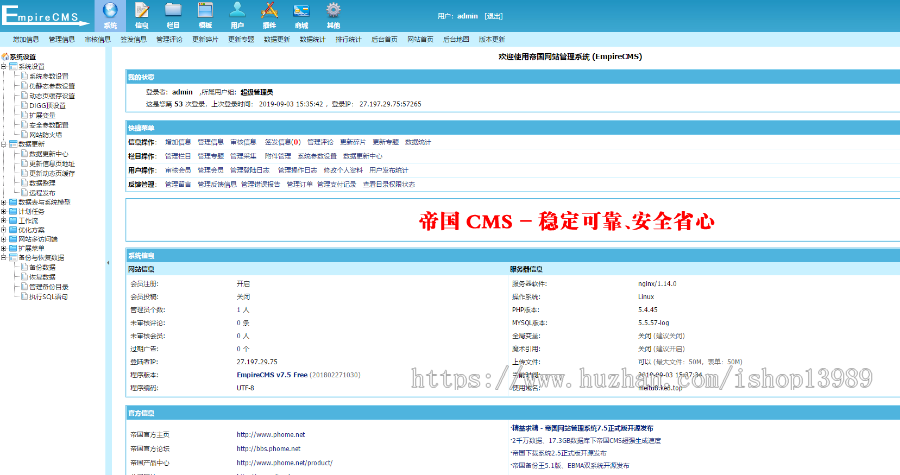Open 扩展变量 tree item
900x475 pixels.
tap(42, 115)
